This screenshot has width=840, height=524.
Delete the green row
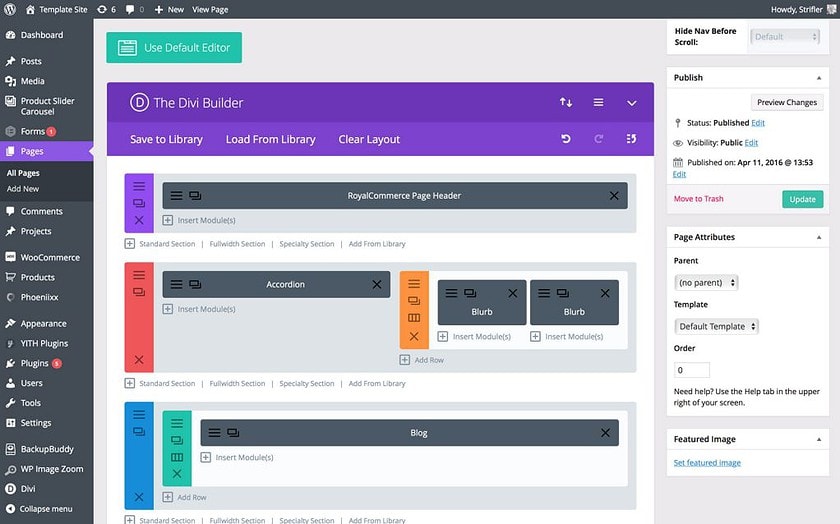click(x=177, y=474)
